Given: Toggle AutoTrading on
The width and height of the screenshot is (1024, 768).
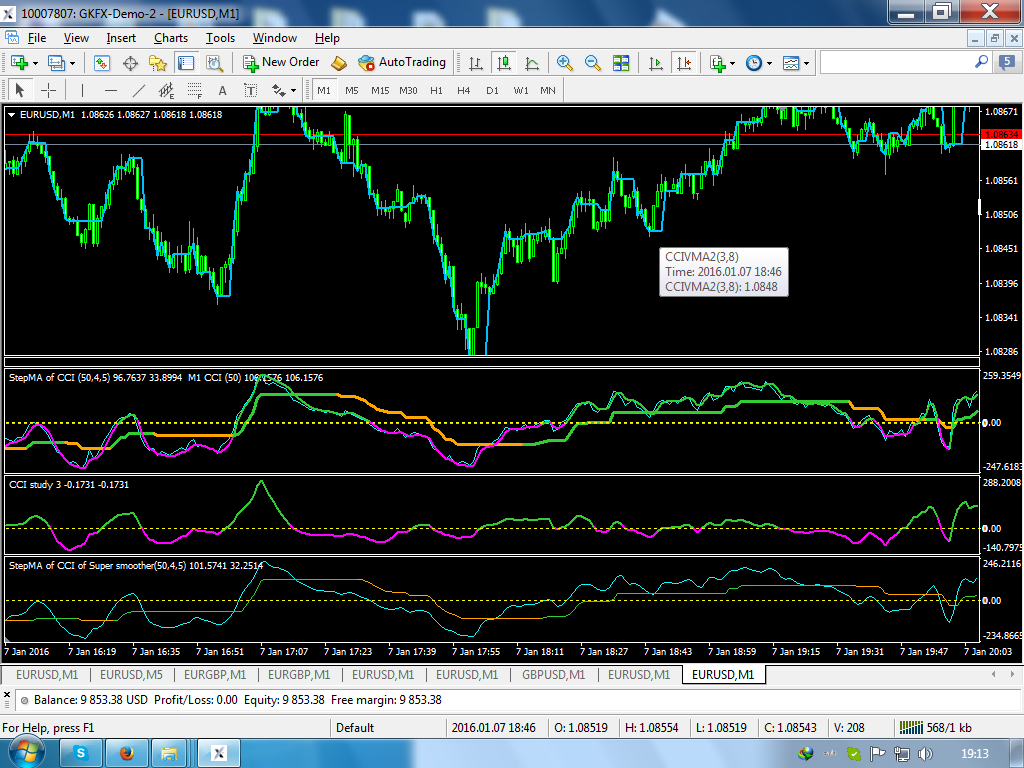Looking at the screenshot, I should pos(402,62).
